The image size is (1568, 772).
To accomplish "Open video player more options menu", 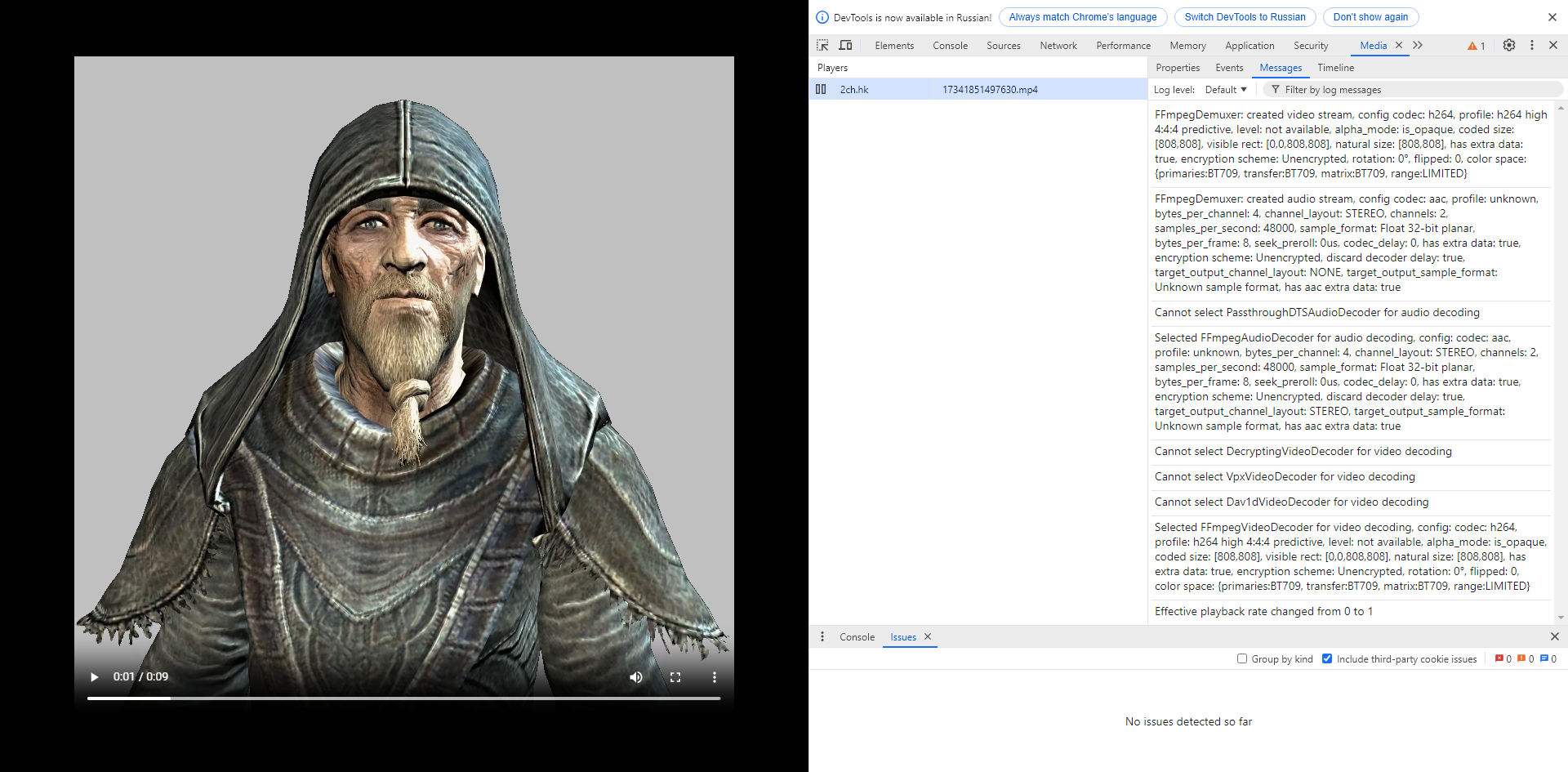I will pyautogui.click(x=715, y=677).
